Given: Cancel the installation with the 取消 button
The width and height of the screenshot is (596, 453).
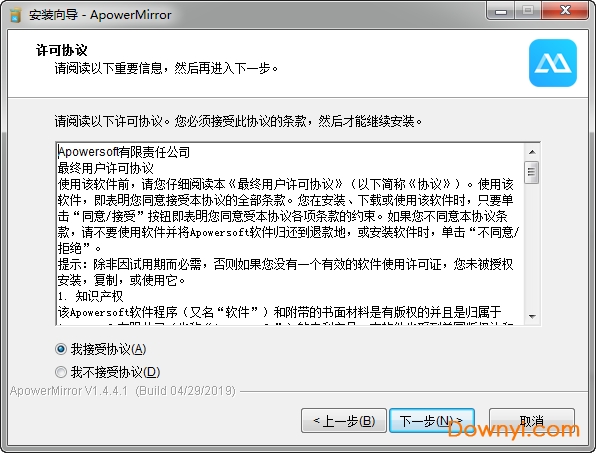Looking at the screenshot, I should point(531,421).
